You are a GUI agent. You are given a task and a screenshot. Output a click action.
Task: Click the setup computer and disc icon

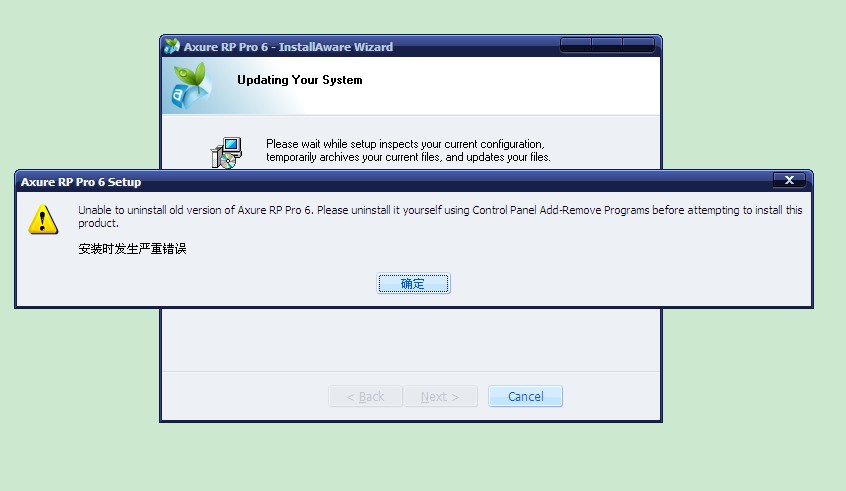[226, 153]
